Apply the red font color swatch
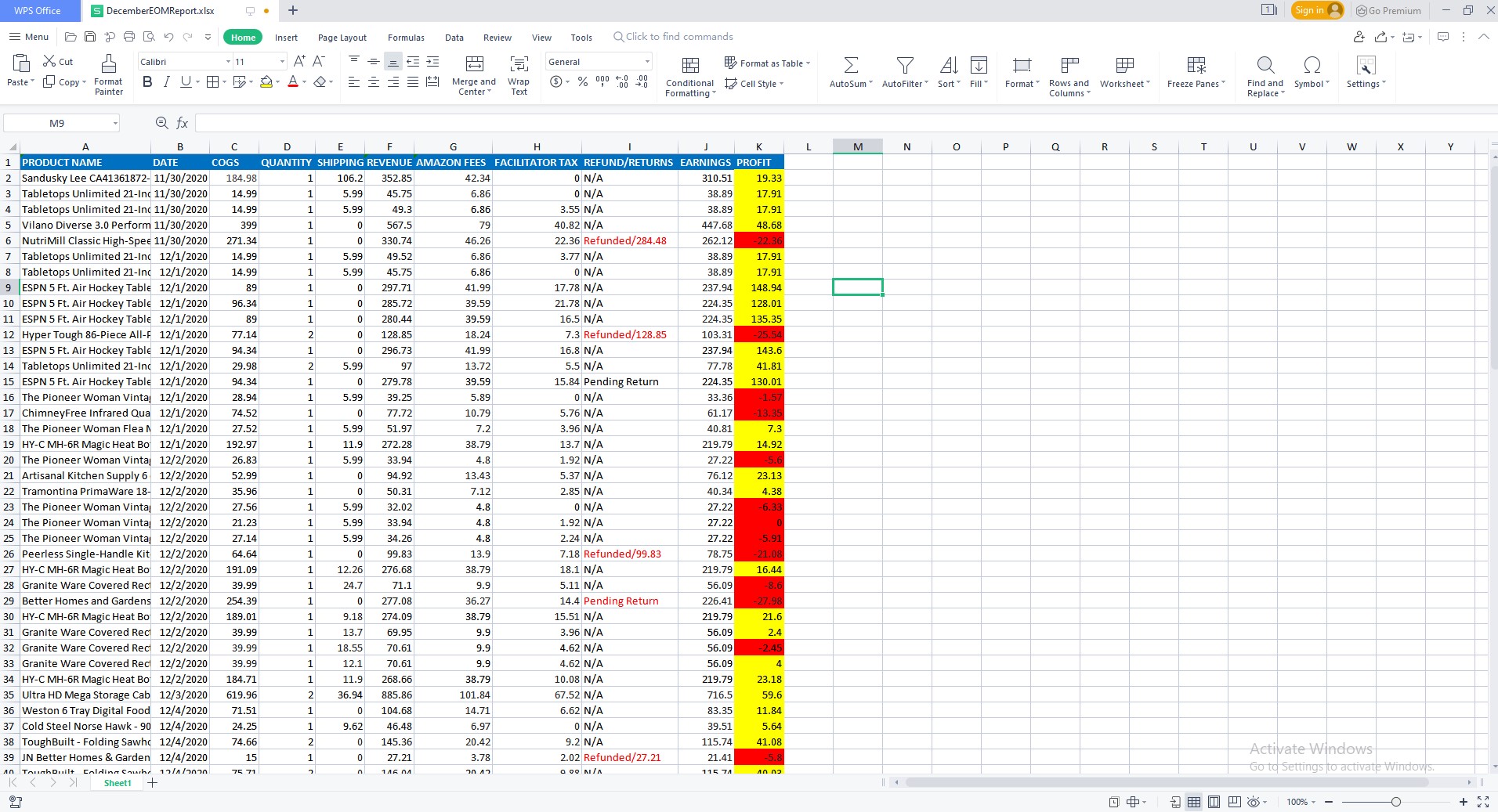The image size is (1498, 812). click(x=293, y=81)
